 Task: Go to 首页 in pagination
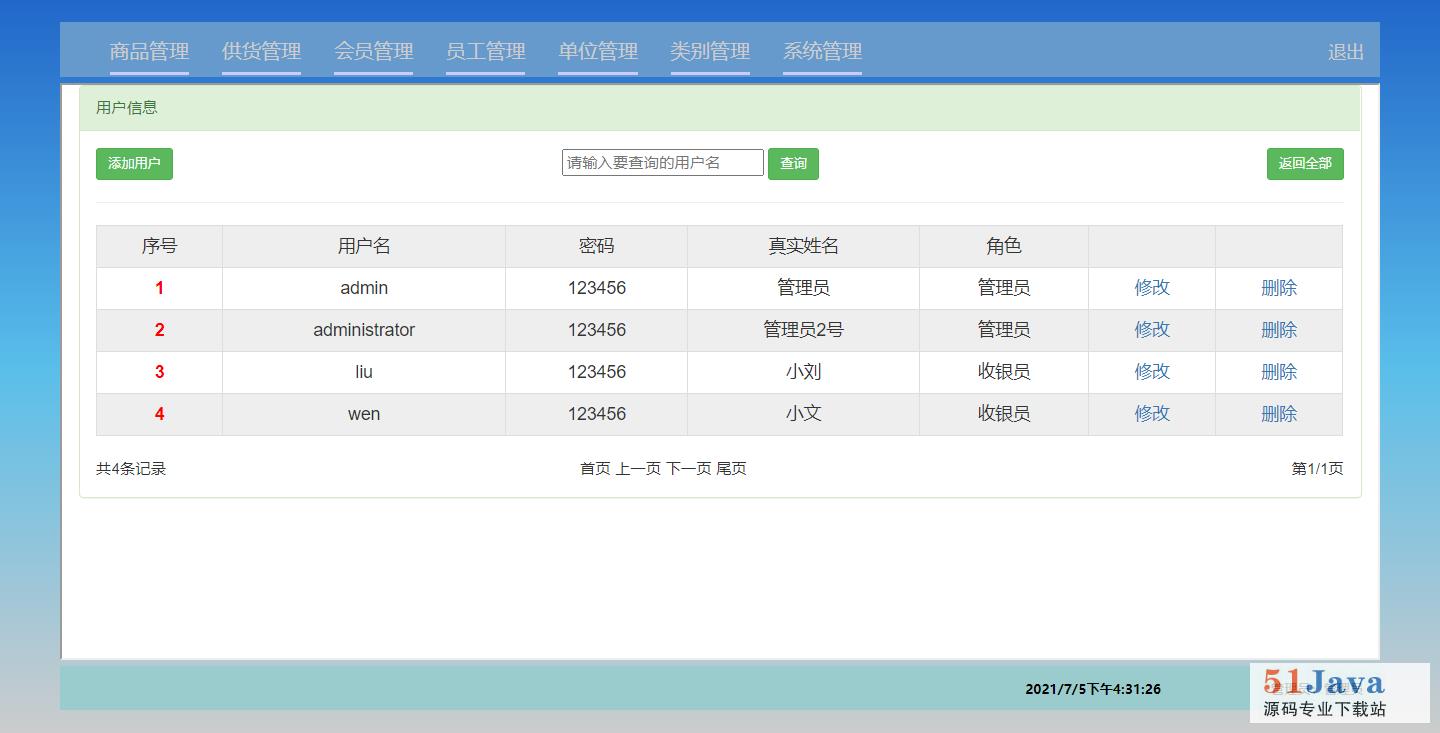[595, 469]
